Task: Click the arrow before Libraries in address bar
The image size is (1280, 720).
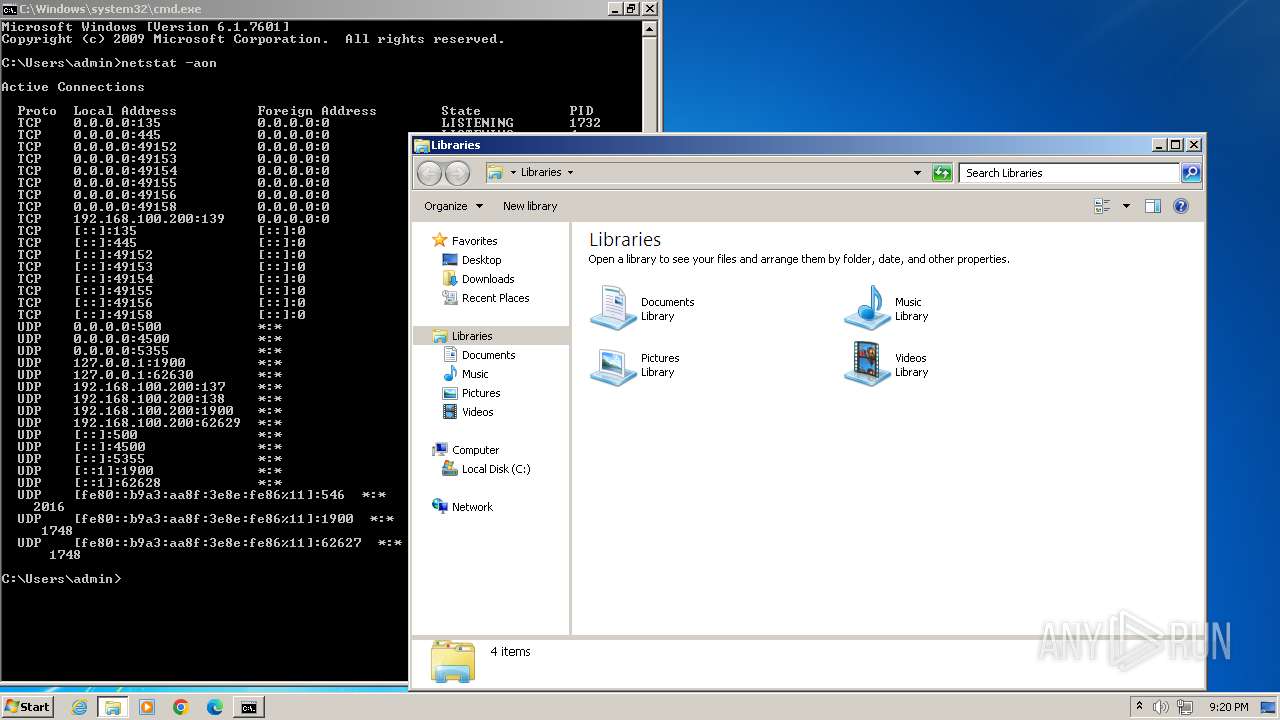Action: point(513,173)
